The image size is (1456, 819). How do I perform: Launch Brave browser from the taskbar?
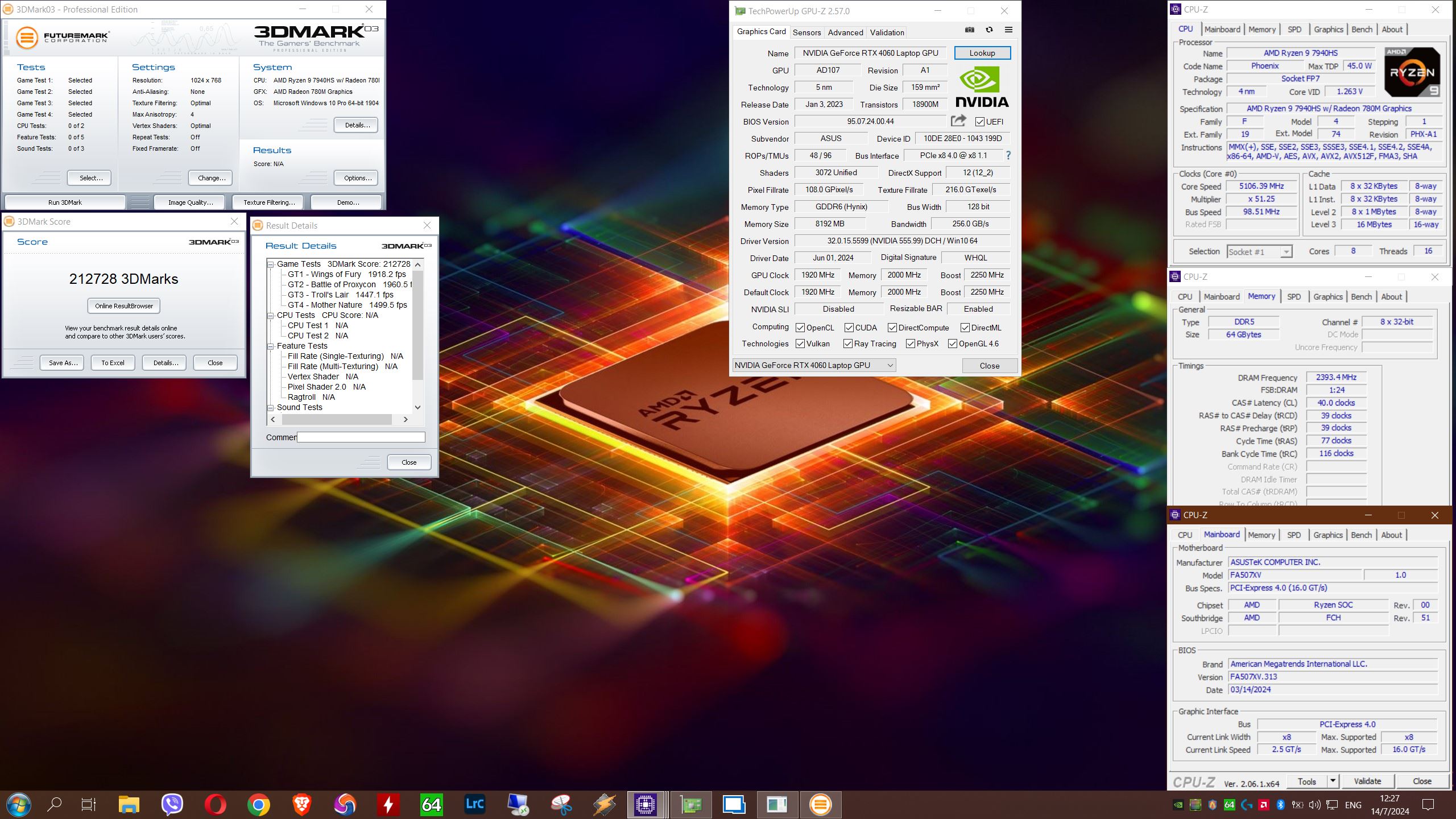302,805
